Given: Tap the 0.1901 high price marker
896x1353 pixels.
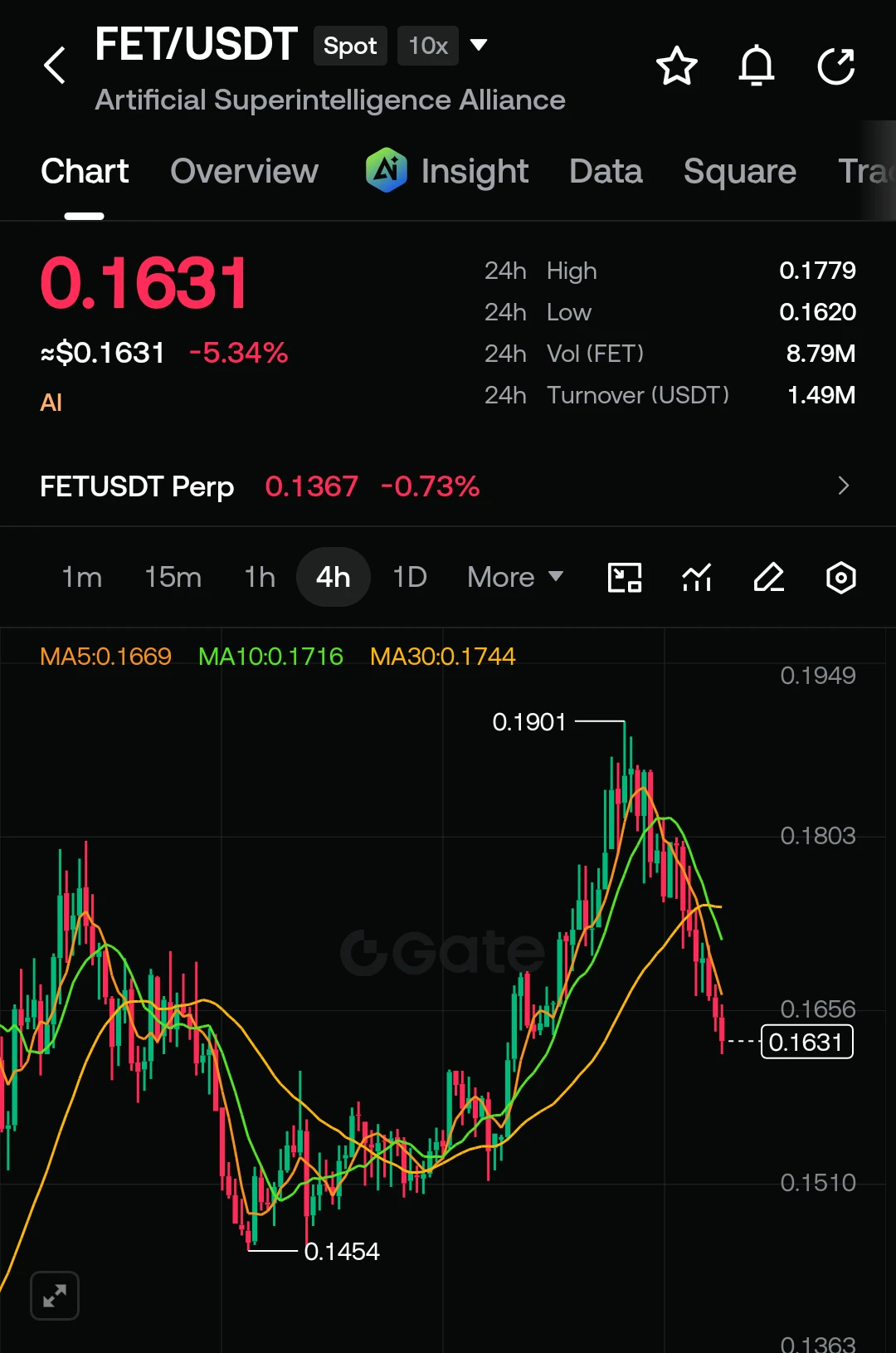Looking at the screenshot, I should point(528,722).
